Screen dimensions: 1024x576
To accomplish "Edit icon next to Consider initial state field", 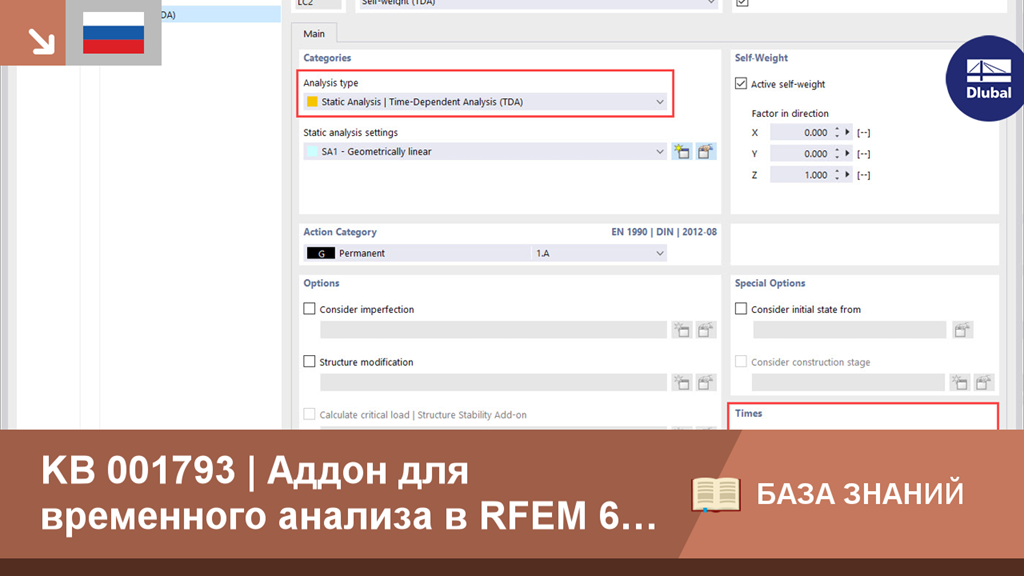I will (x=962, y=330).
